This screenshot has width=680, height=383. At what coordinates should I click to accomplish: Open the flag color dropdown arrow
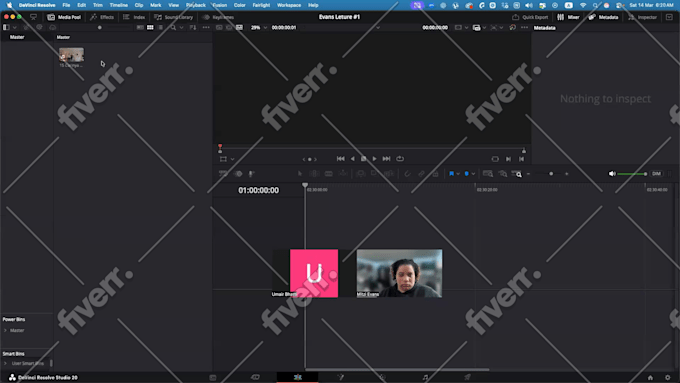coord(458,174)
